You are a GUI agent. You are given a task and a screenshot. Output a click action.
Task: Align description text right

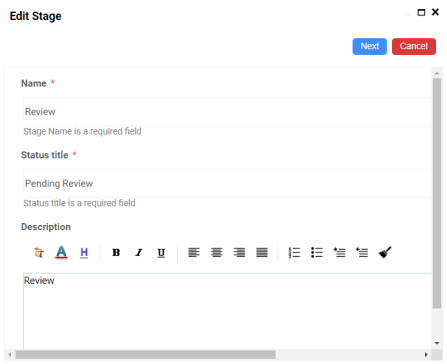pos(239,253)
